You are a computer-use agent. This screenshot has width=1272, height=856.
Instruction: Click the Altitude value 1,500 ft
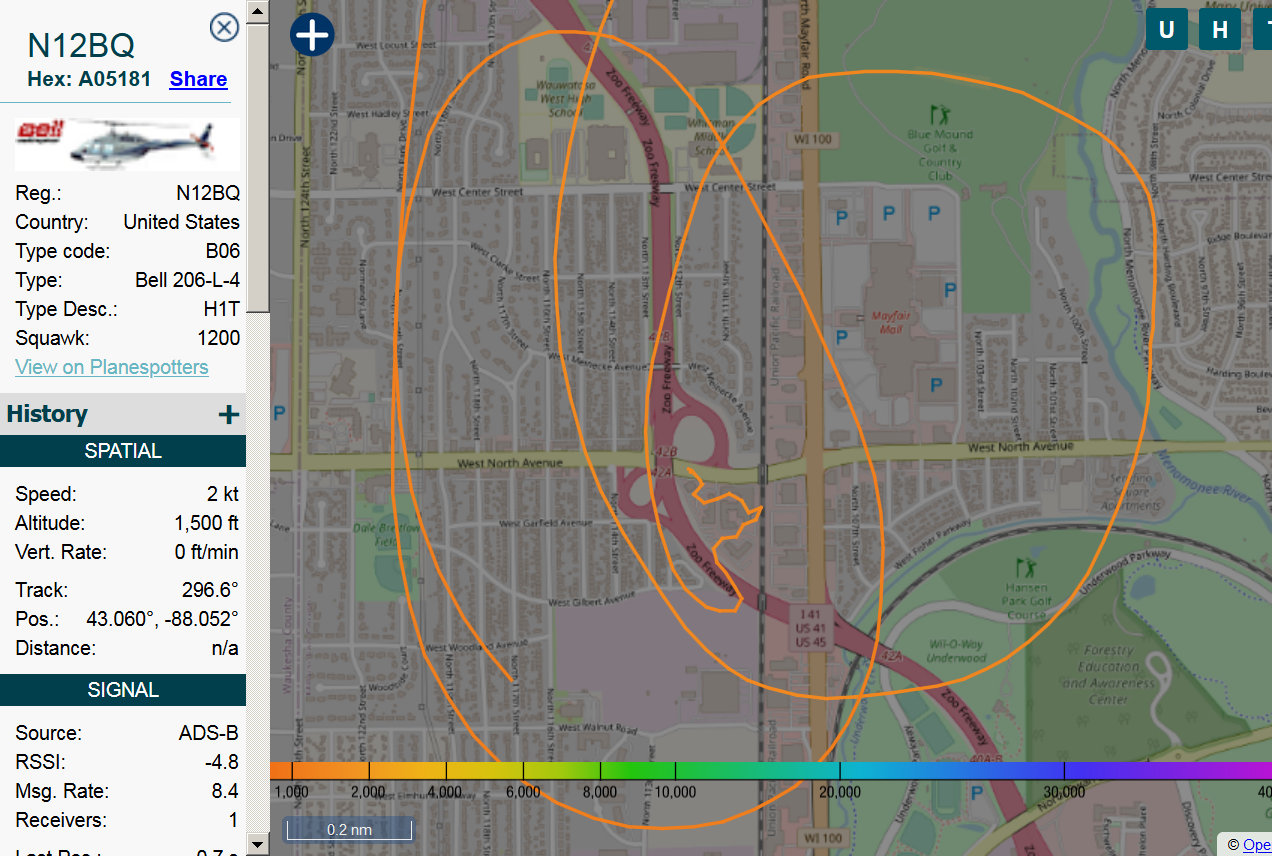(x=206, y=523)
